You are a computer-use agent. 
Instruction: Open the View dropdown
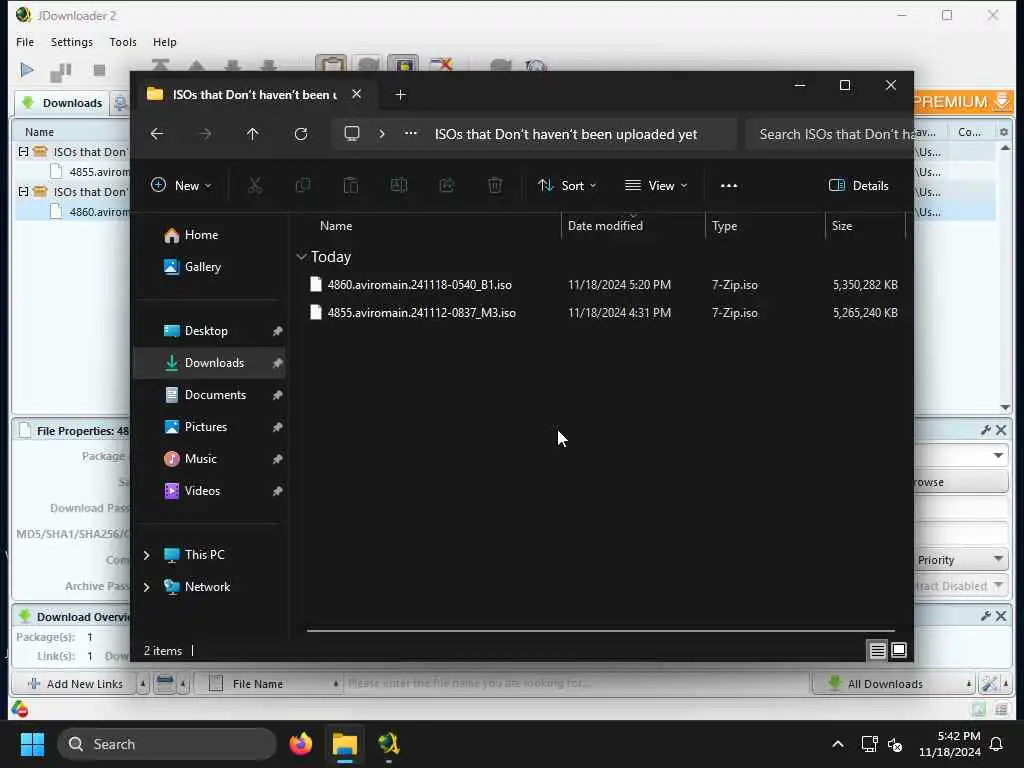pos(656,185)
